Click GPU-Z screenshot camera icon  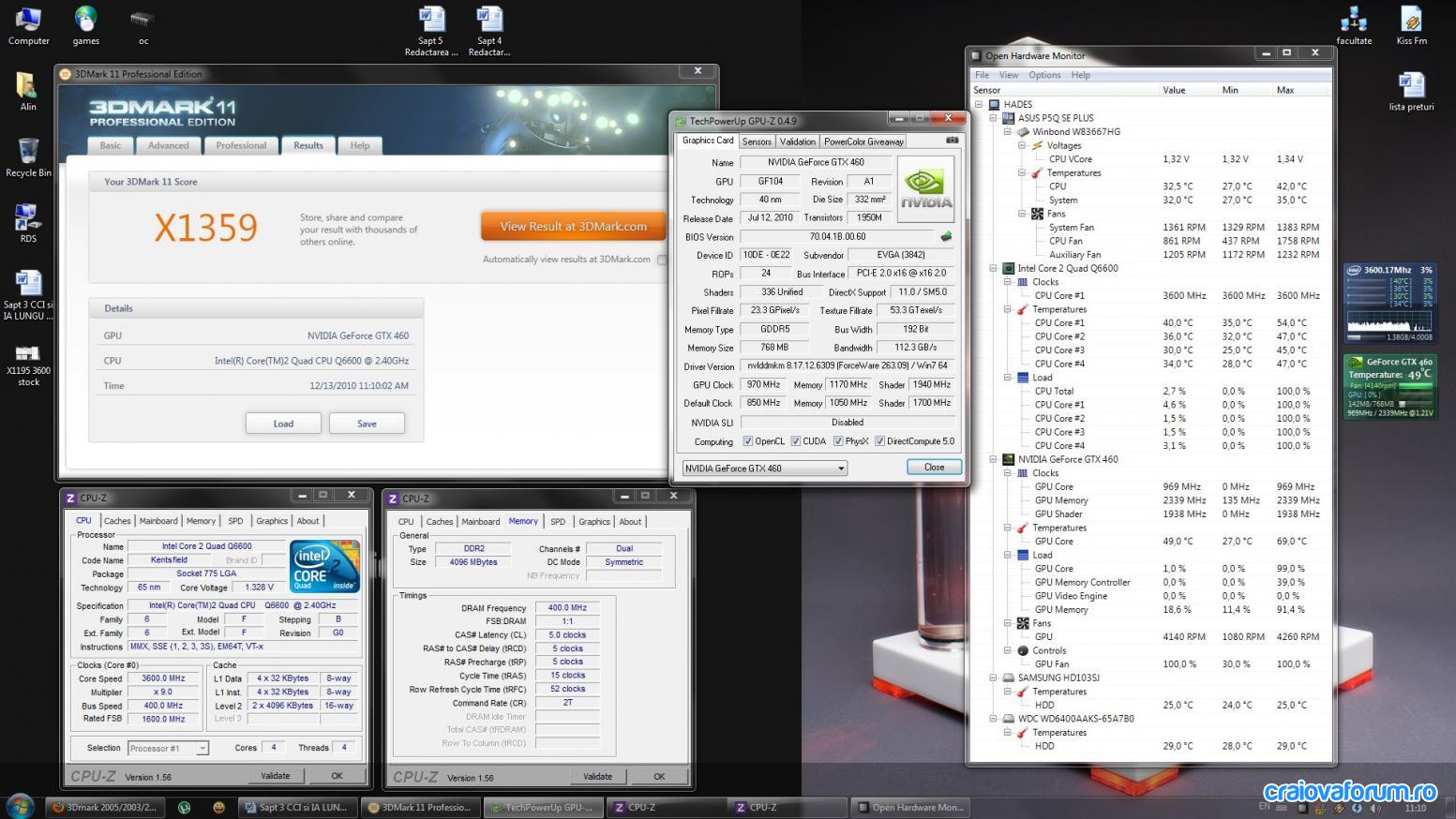coord(953,141)
